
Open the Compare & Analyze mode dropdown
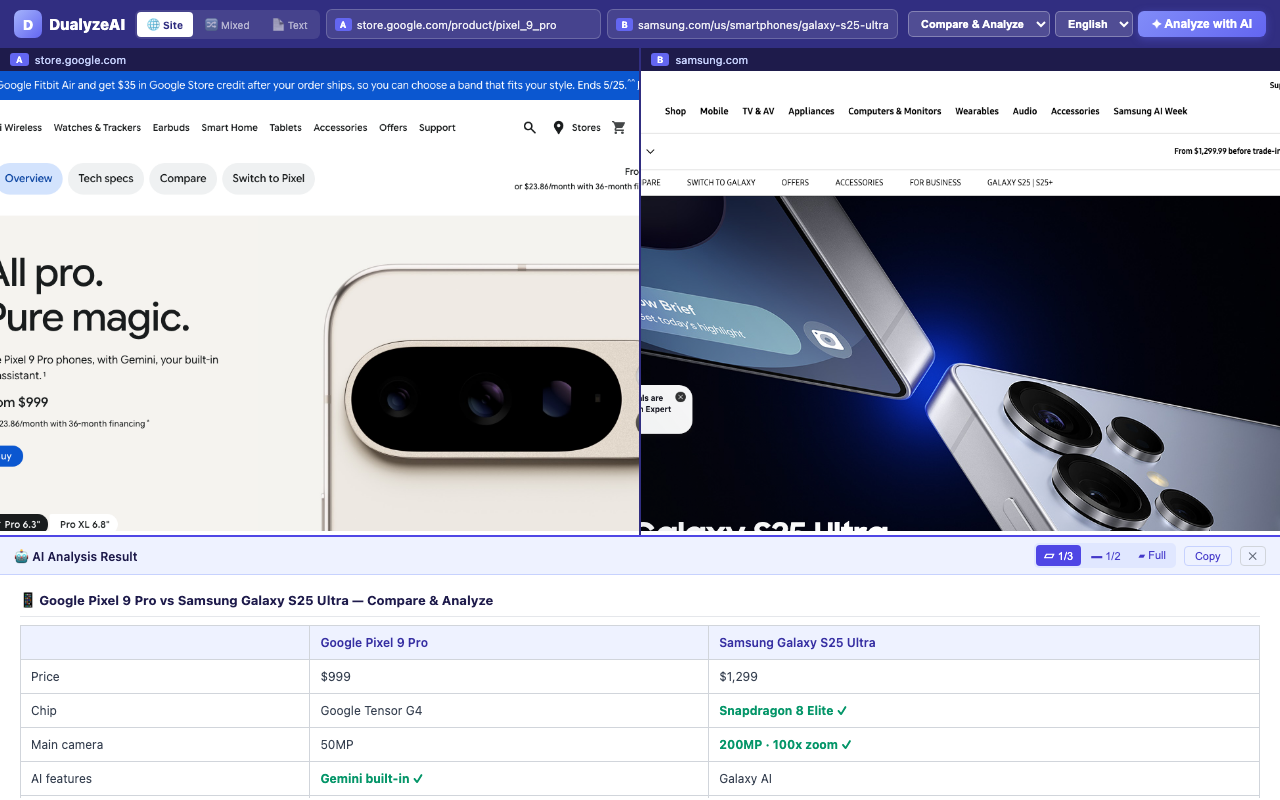(x=978, y=24)
